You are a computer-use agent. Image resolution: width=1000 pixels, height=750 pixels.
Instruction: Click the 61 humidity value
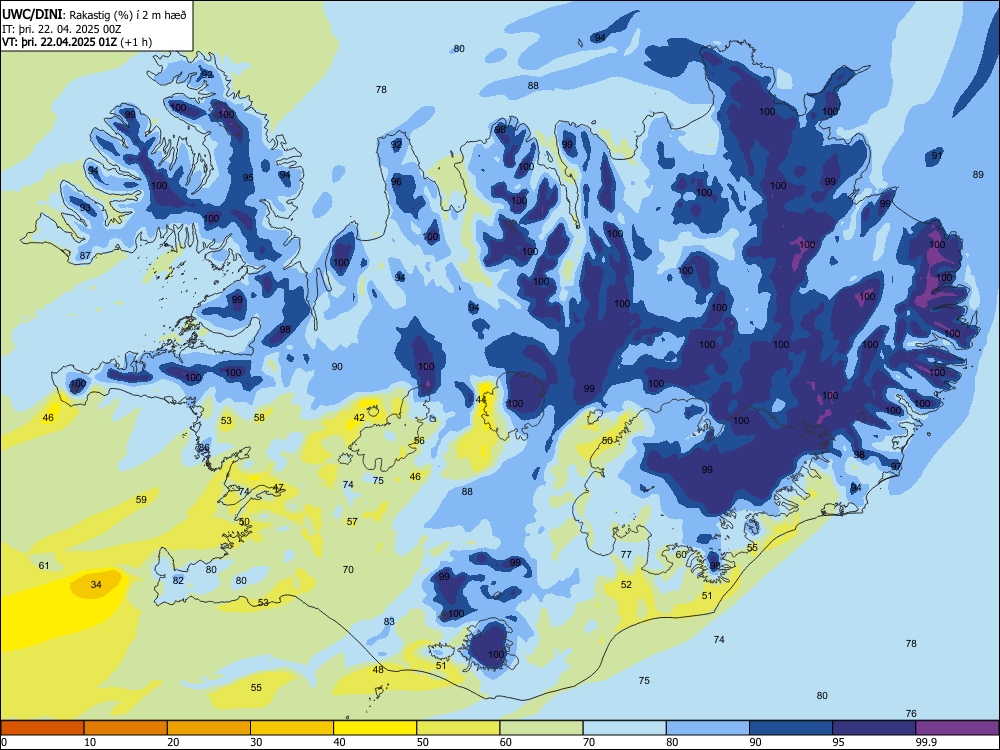[44, 565]
